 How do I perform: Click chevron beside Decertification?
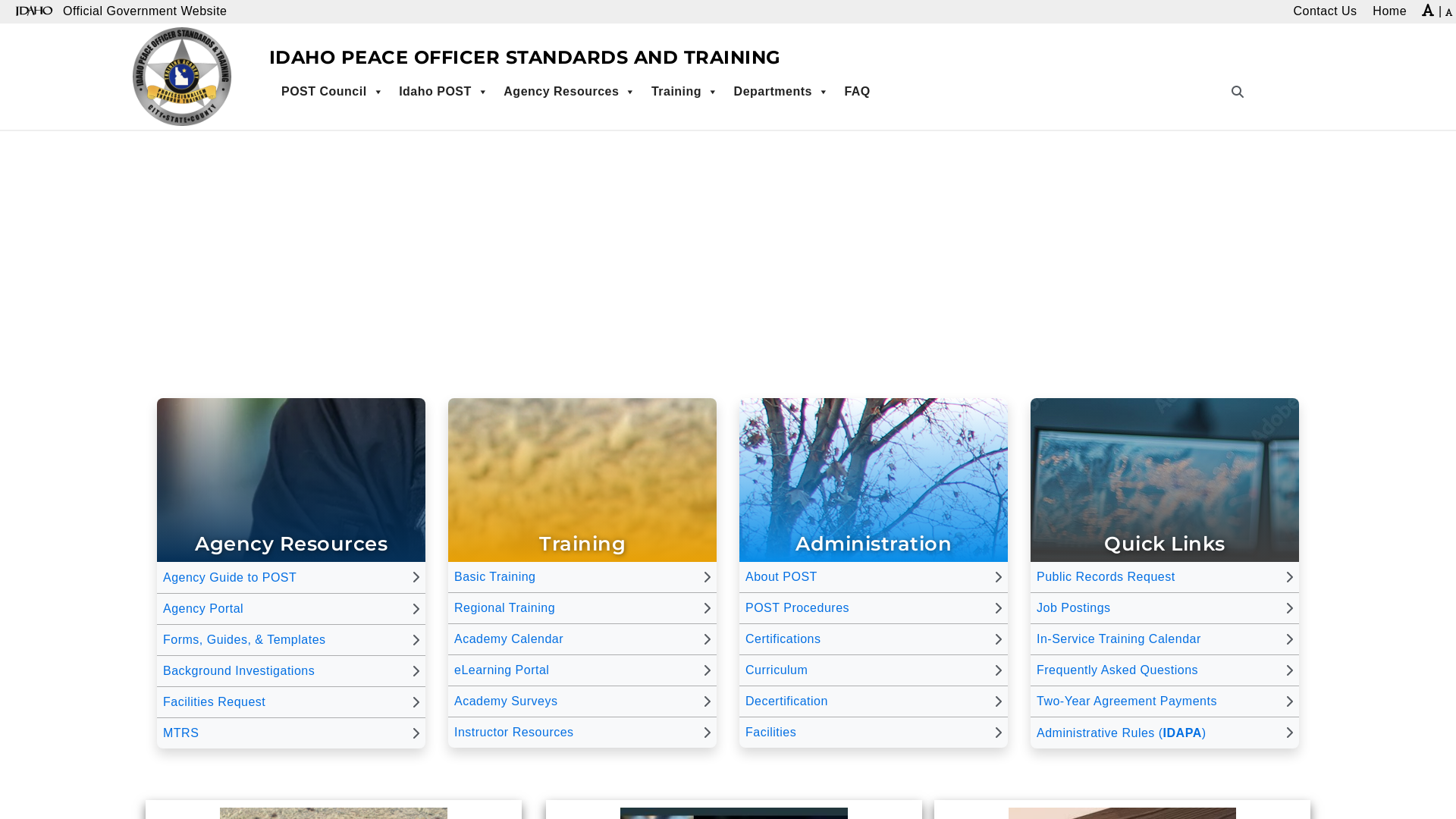998,701
